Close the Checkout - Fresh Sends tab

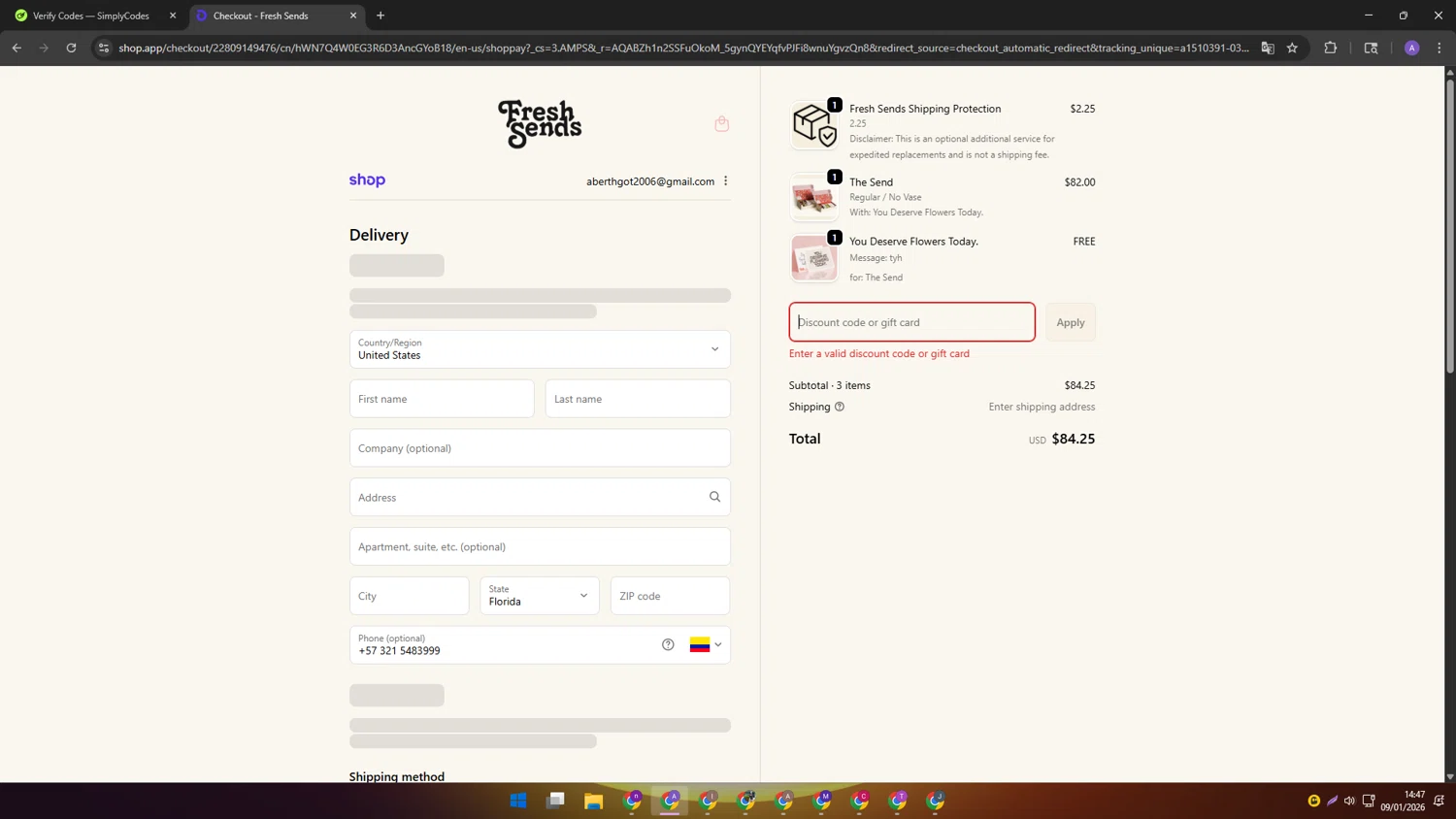tap(353, 16)
